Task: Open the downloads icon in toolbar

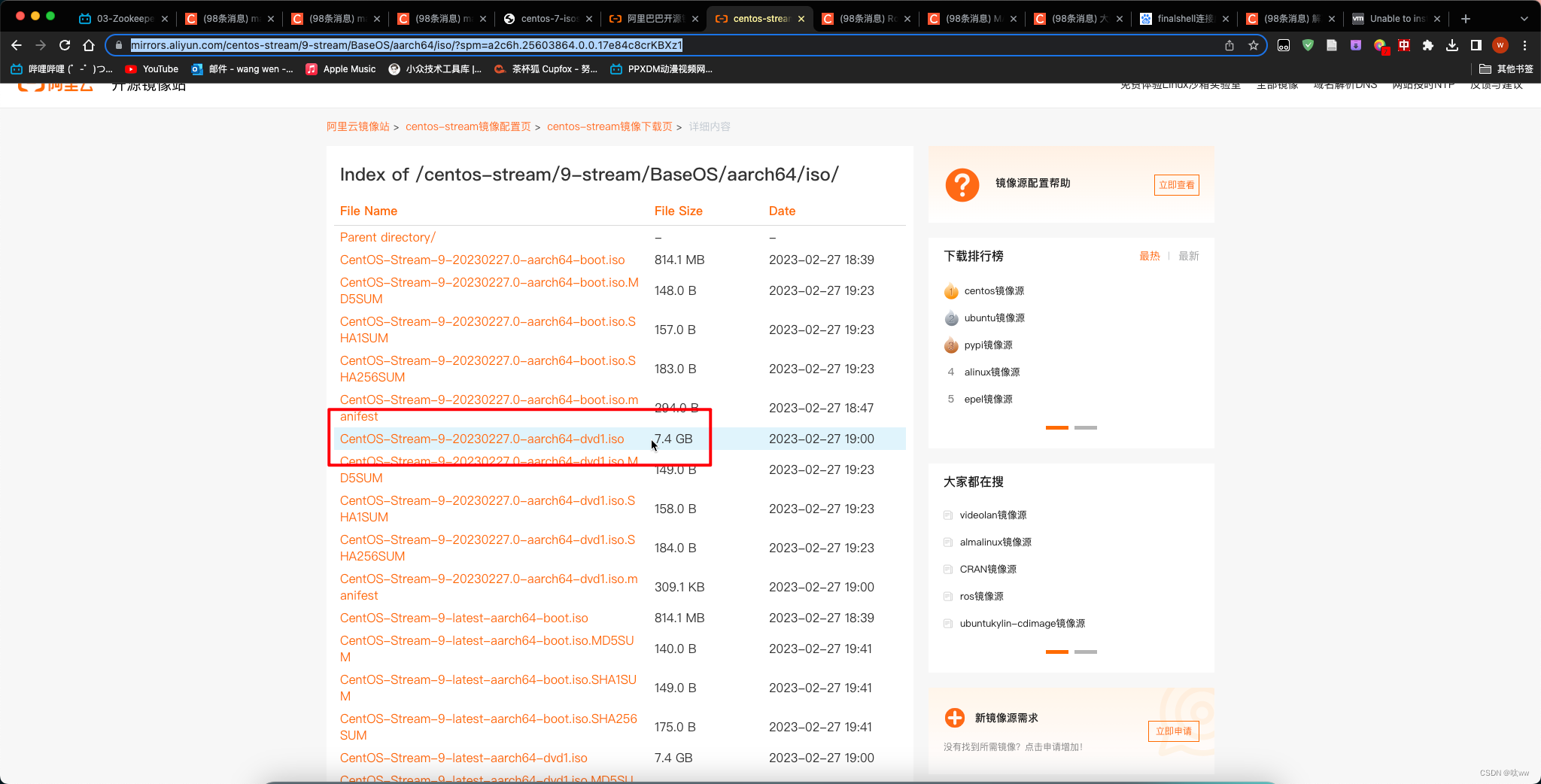Action: tap(1452, 45)
